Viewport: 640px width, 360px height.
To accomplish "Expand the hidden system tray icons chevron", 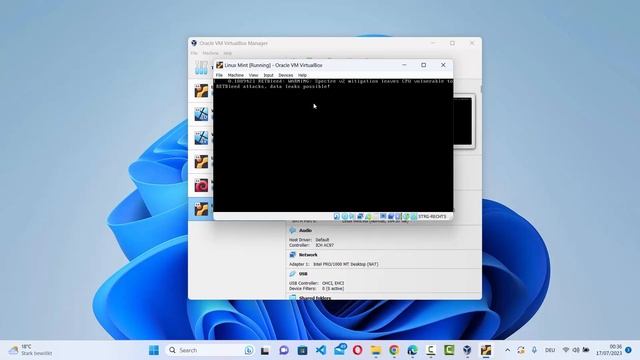I will [x=507, y=350].
